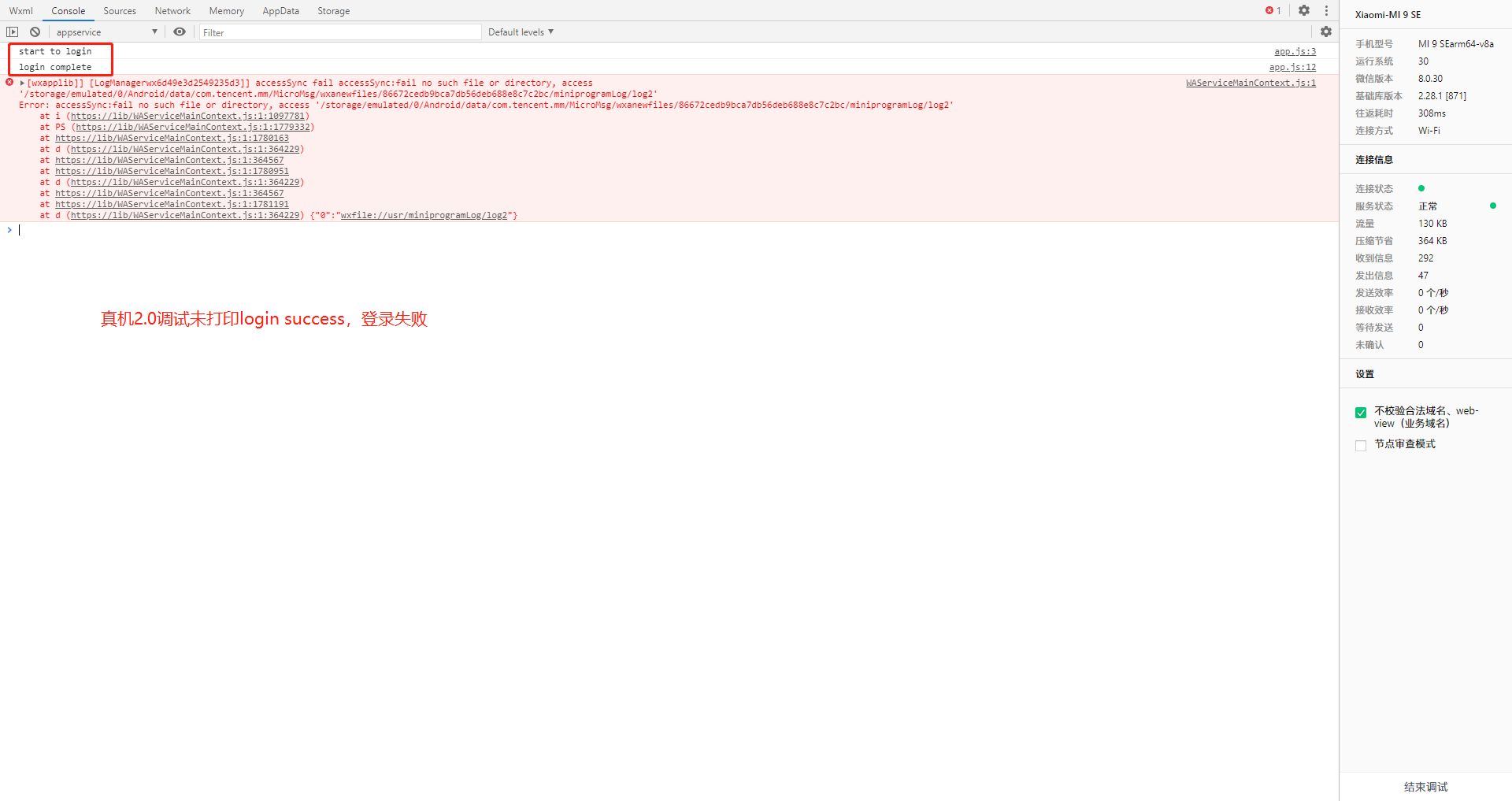The height and width of the screenshot is (801, 1512).
Task: Click the green 连接状态 status dot
Action: 1421,188
